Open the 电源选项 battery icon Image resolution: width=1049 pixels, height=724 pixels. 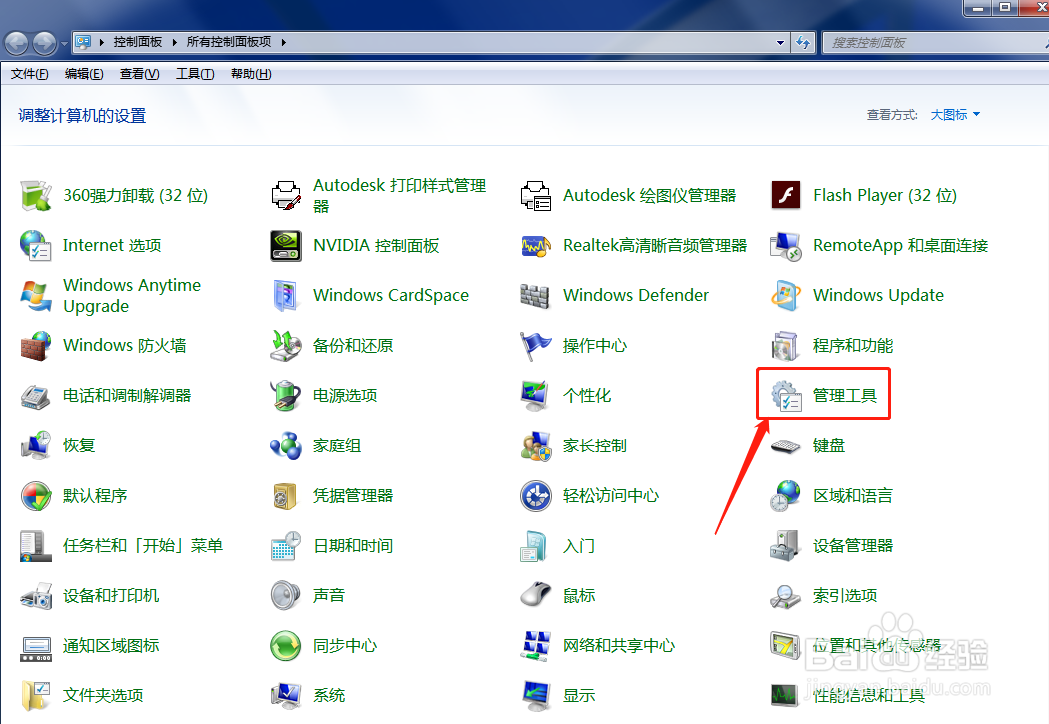286,395
